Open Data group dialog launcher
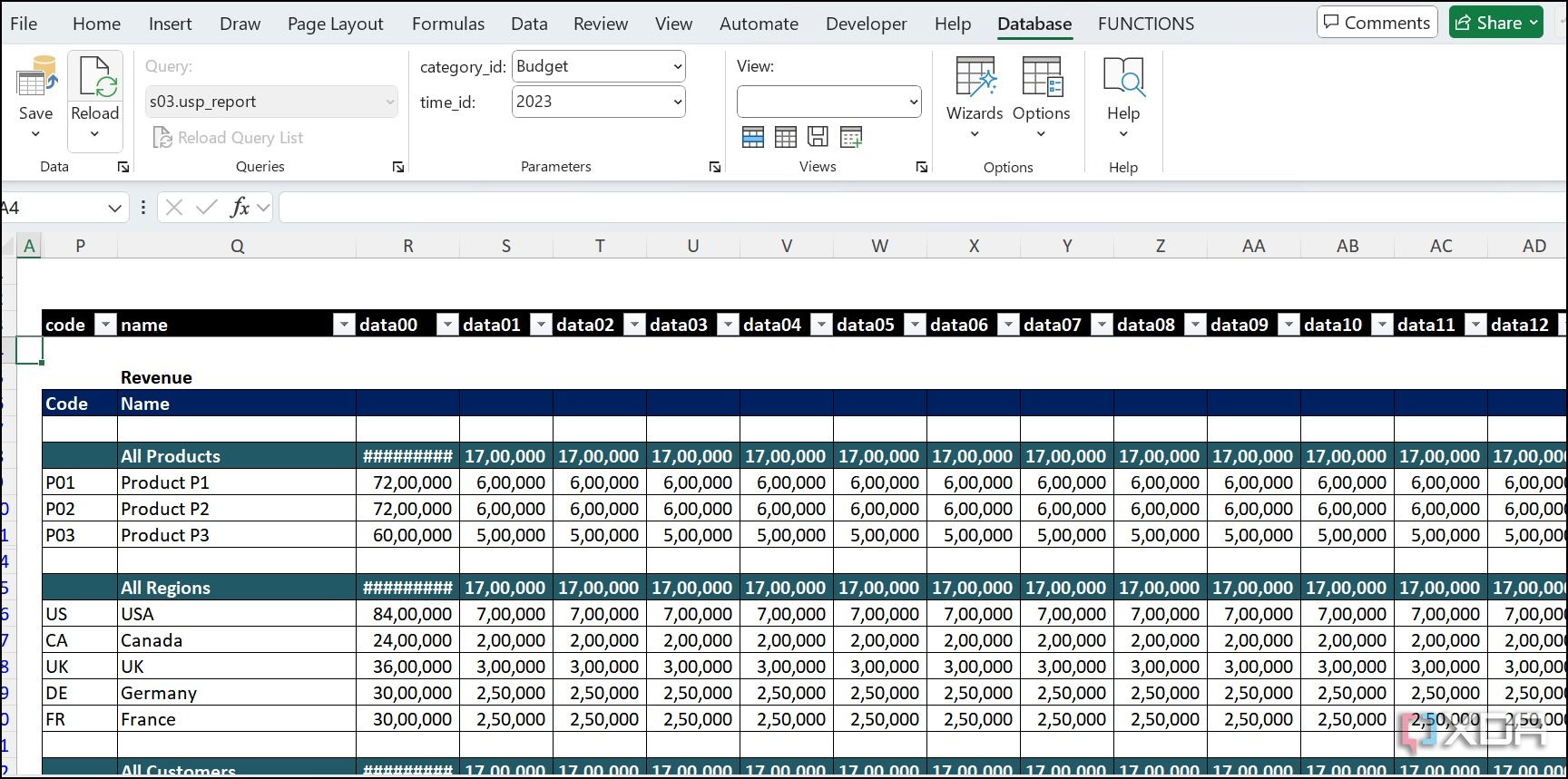Image resolution: width=1568 pixels, height=779 pixels. point(123,167)
